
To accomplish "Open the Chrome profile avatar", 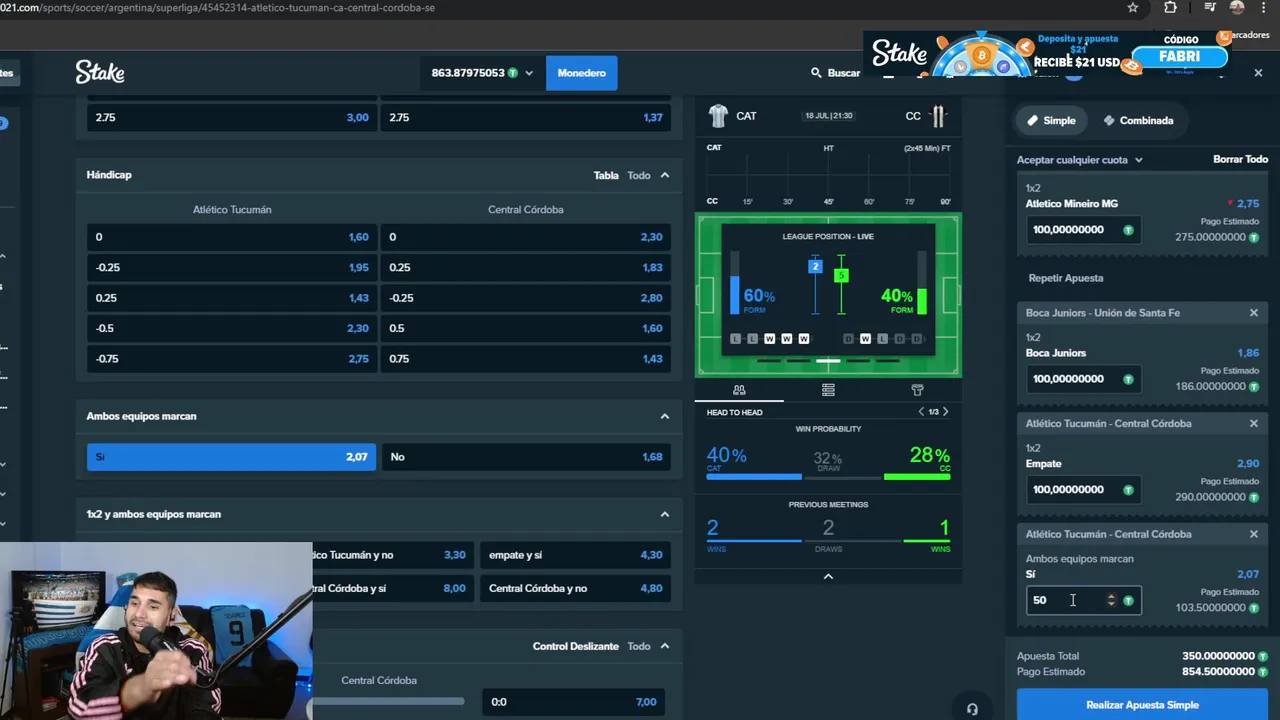I will 1237,7.
